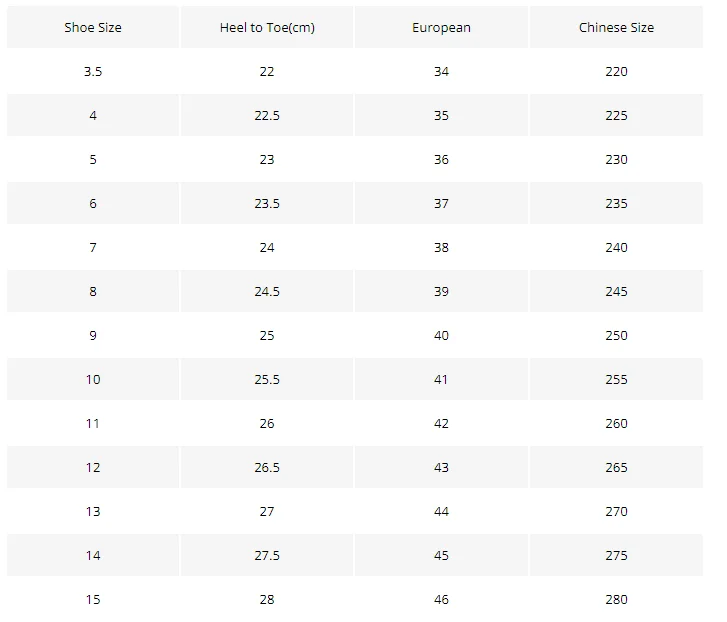Screen dimensions: 727x622
Task: Click the 28 cm heel to toe value
Action: pyautogui.click(x=267, y=599)
